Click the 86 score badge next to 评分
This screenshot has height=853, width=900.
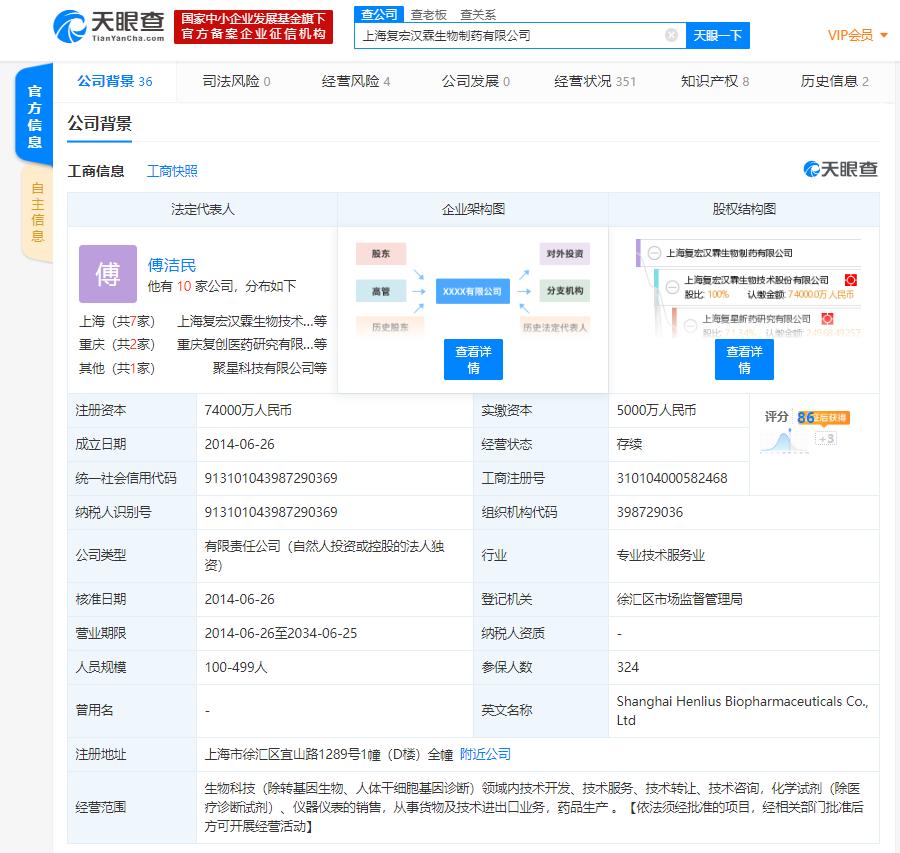click(x=806, y=418)
